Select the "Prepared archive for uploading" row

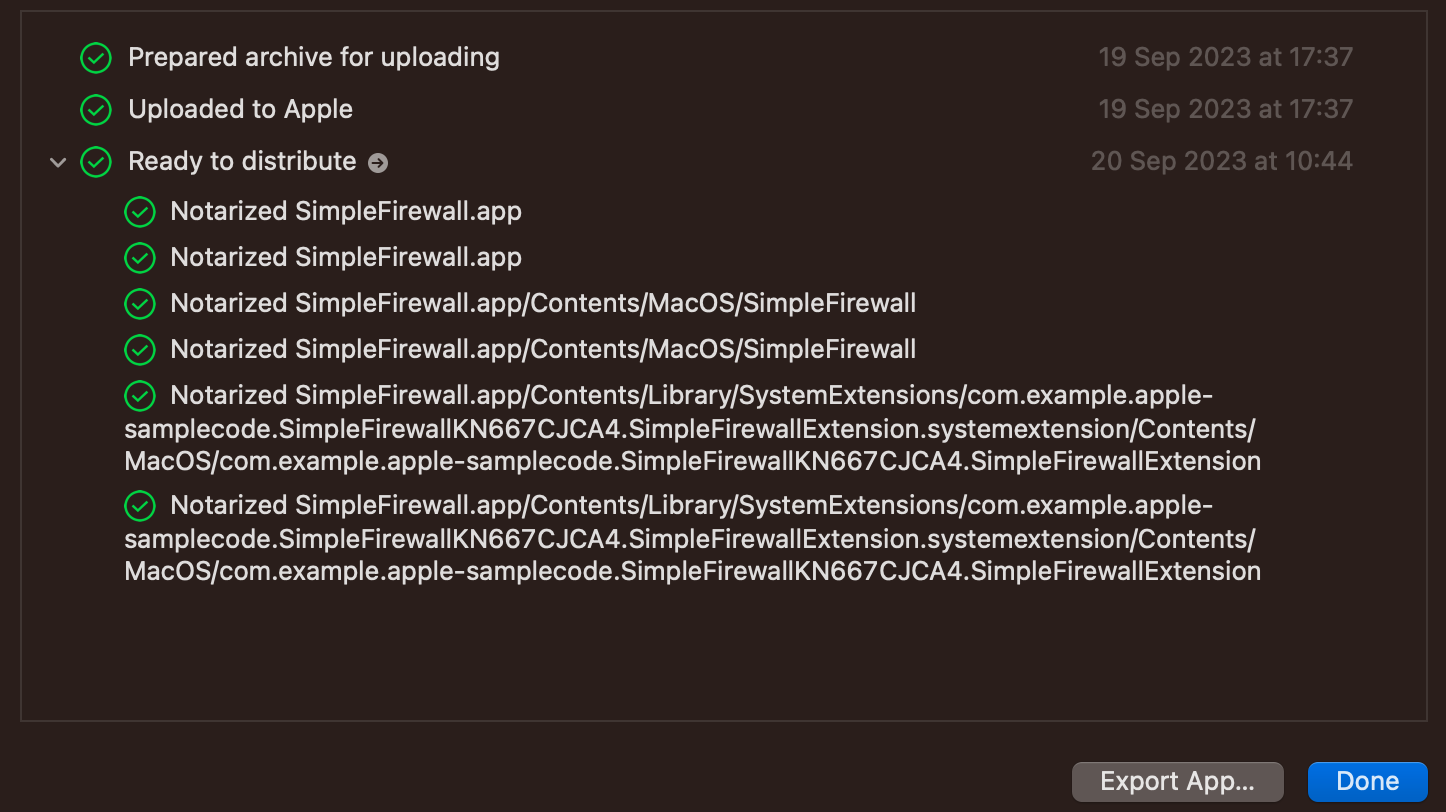pyautogui.click(x=313, y=57)
